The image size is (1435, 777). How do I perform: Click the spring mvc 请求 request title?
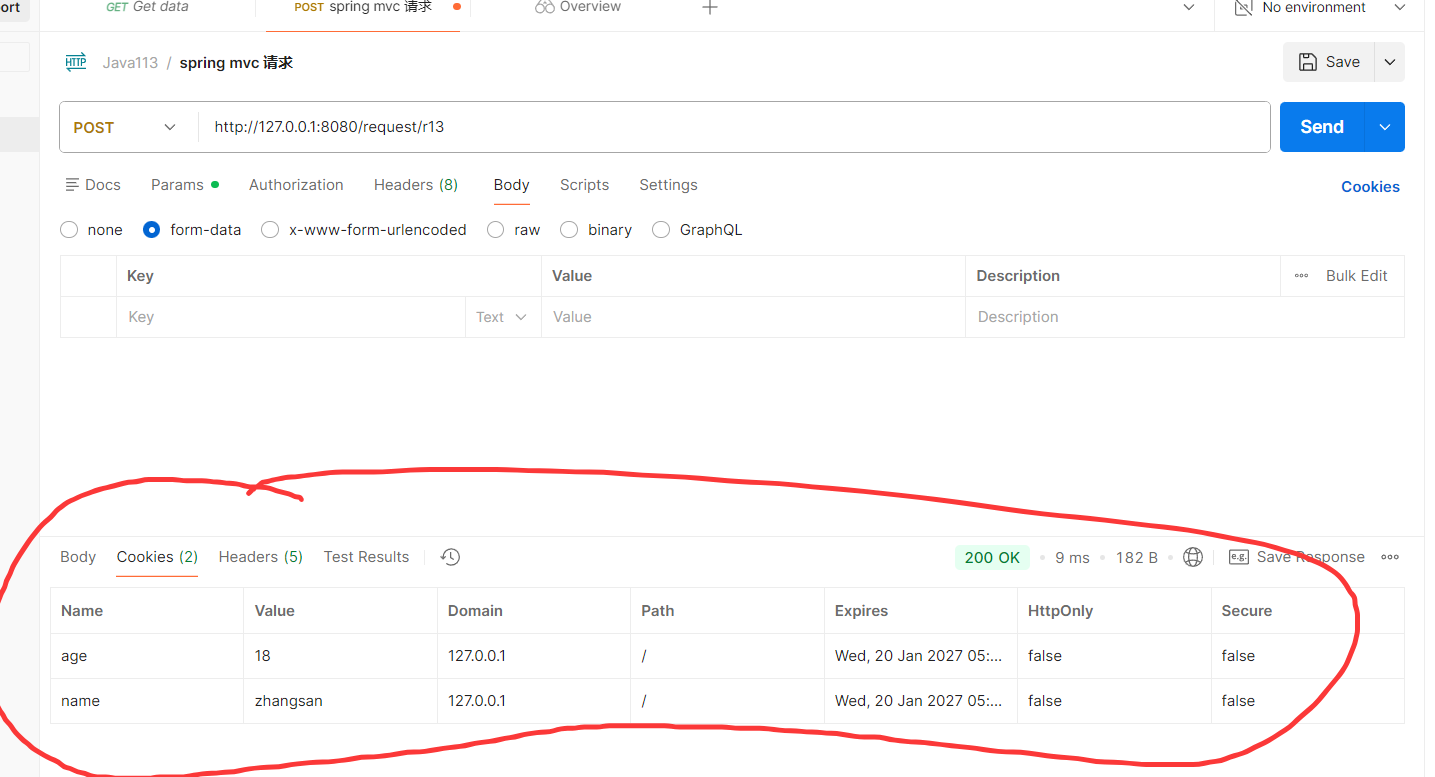pyautogui.click(x=236, y=62)
